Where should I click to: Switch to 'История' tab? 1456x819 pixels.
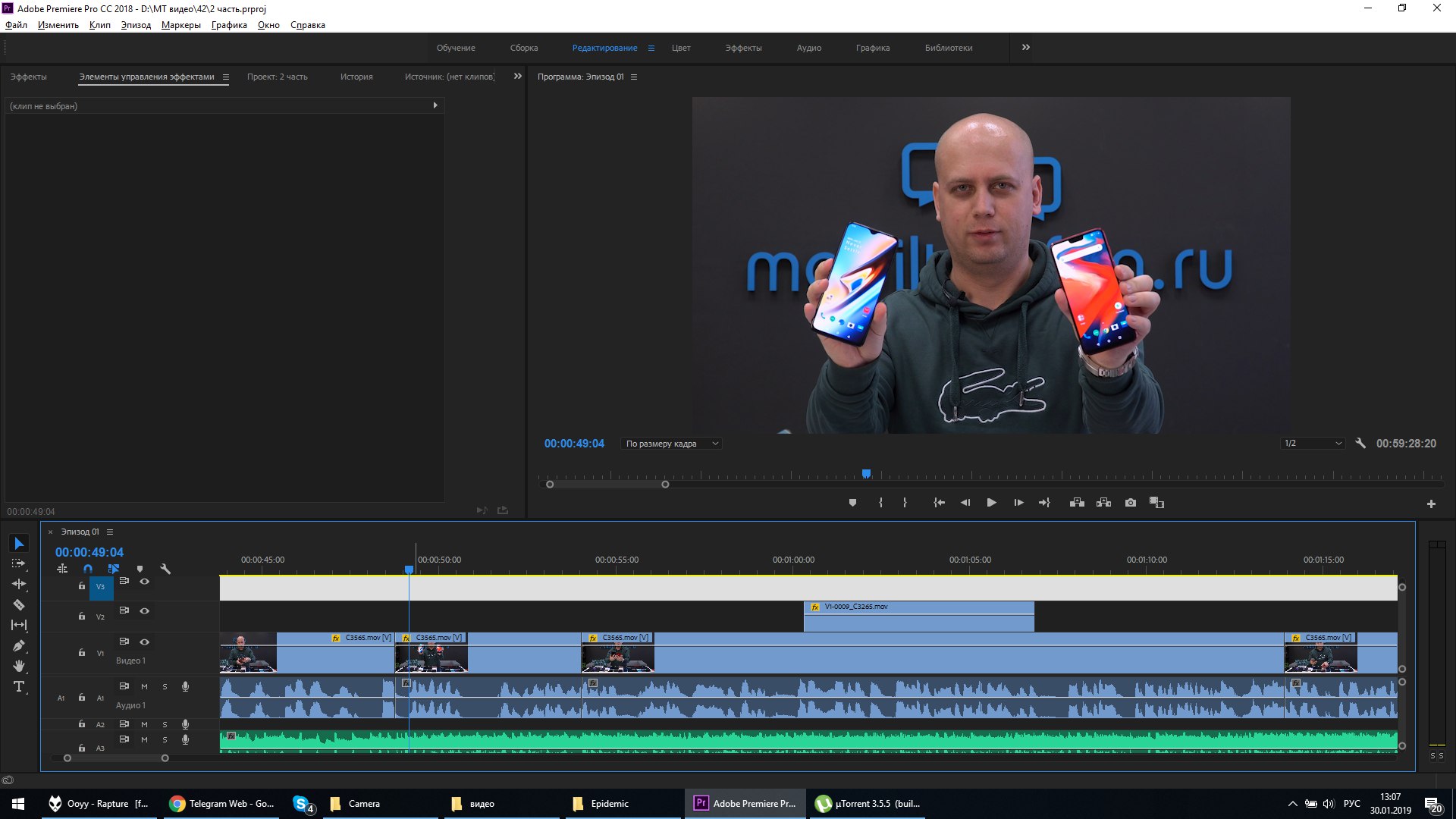[x=356, y=77]
